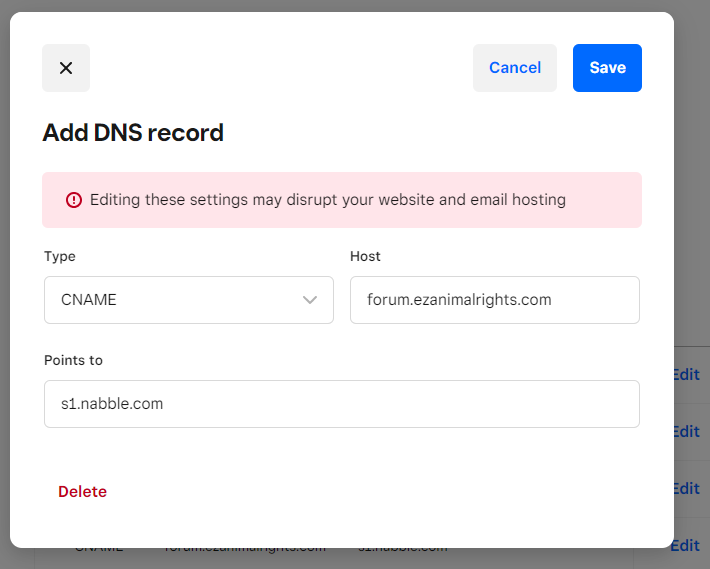This screenshot has width=710, height=569.
Task: Open the Type dropdown showing CNAME
Action: (188, 300)
